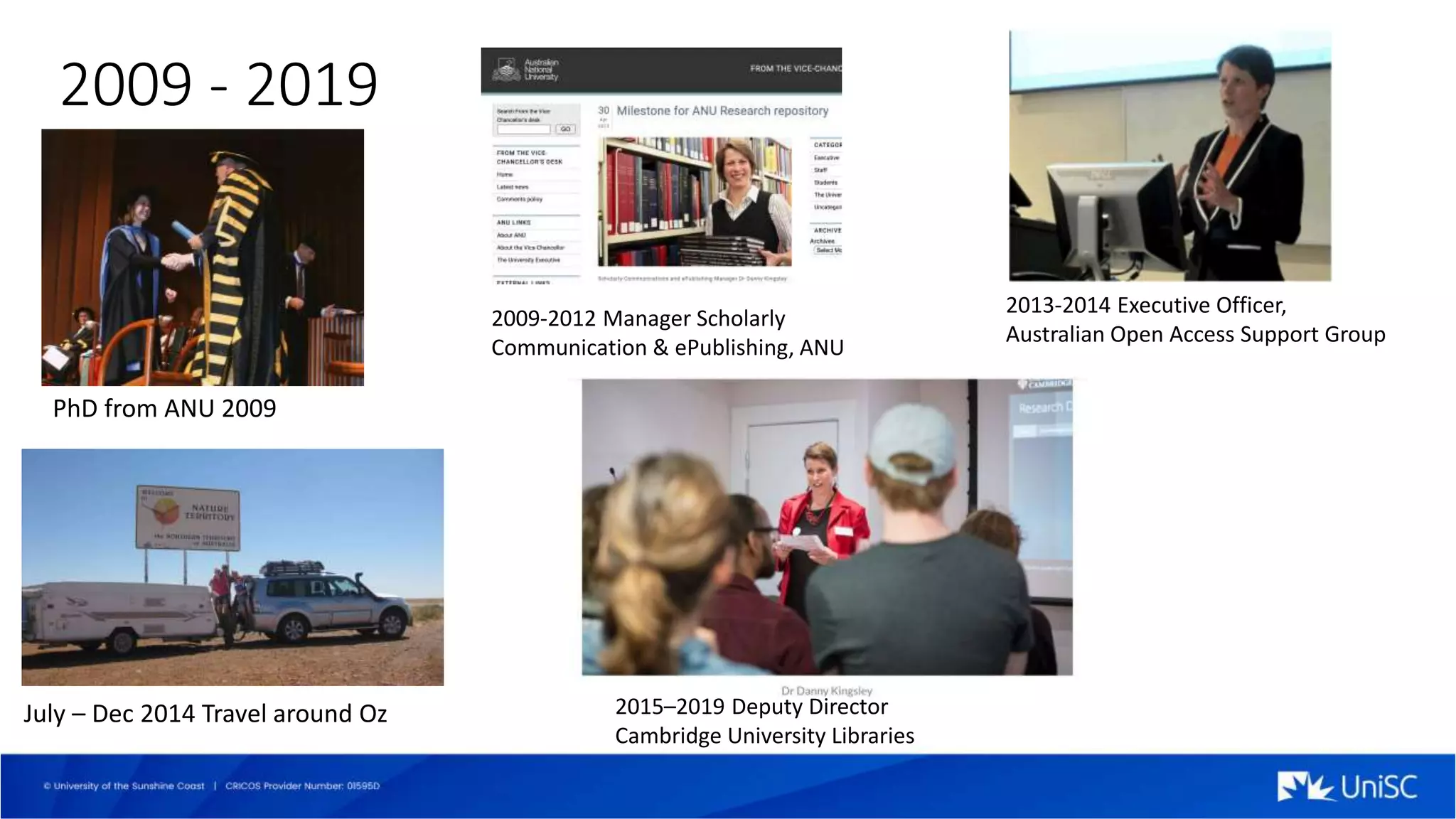Click 'Cambridge University Libraries' text line
1456x819 pixels.
coord(764,736)
